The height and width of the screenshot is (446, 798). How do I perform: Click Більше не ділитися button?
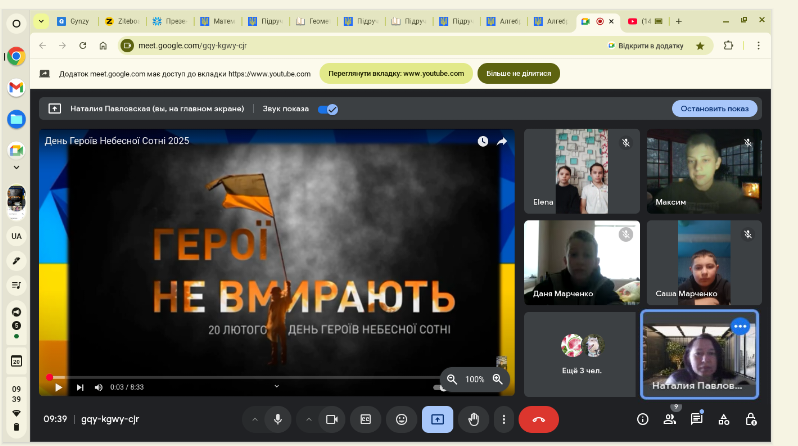pyautogui.click(x=519, y=73)
